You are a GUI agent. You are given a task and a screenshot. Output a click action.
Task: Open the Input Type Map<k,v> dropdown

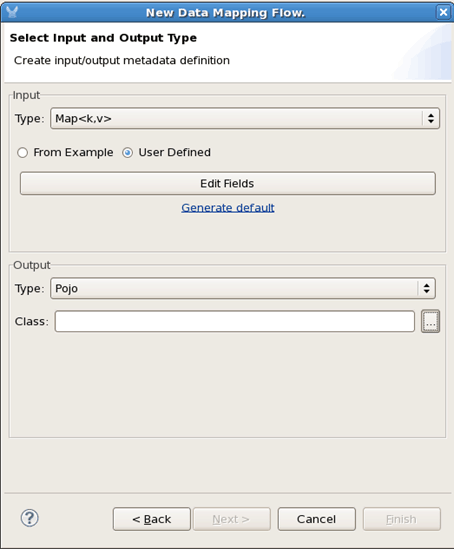tap(245, 118)
